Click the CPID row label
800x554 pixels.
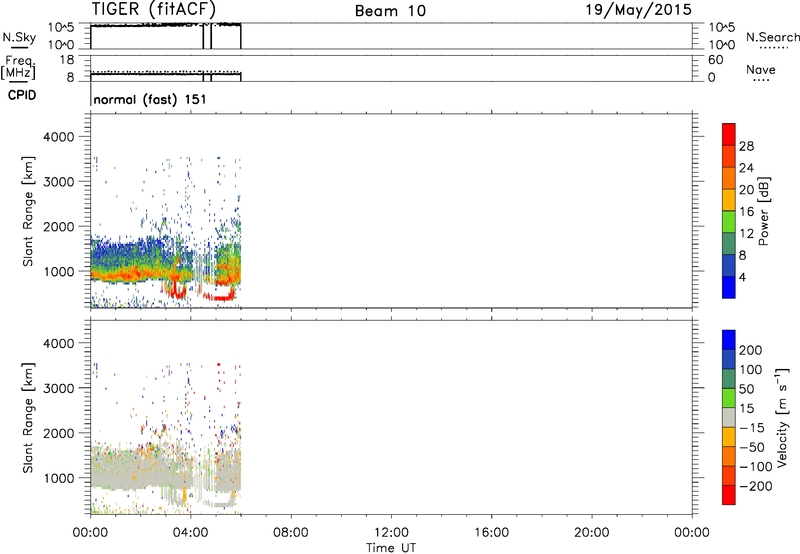(22, 95)
